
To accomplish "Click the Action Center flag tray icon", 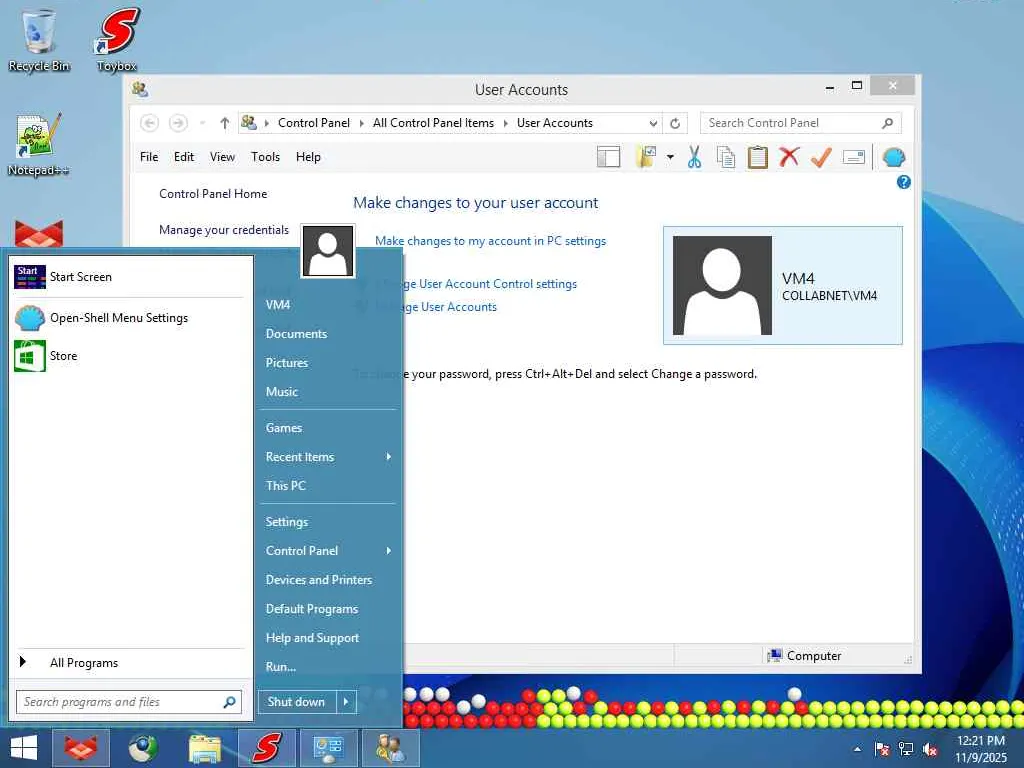I will [882, 750].
